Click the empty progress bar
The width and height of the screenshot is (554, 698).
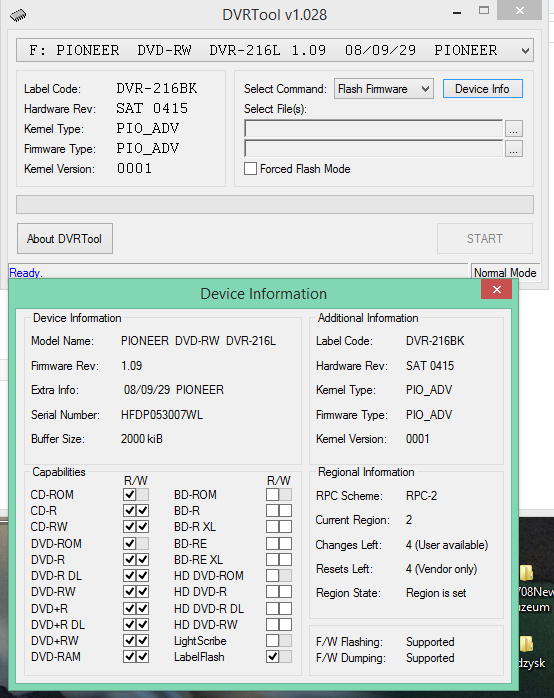pyautogui.click(x=275, y=205)
